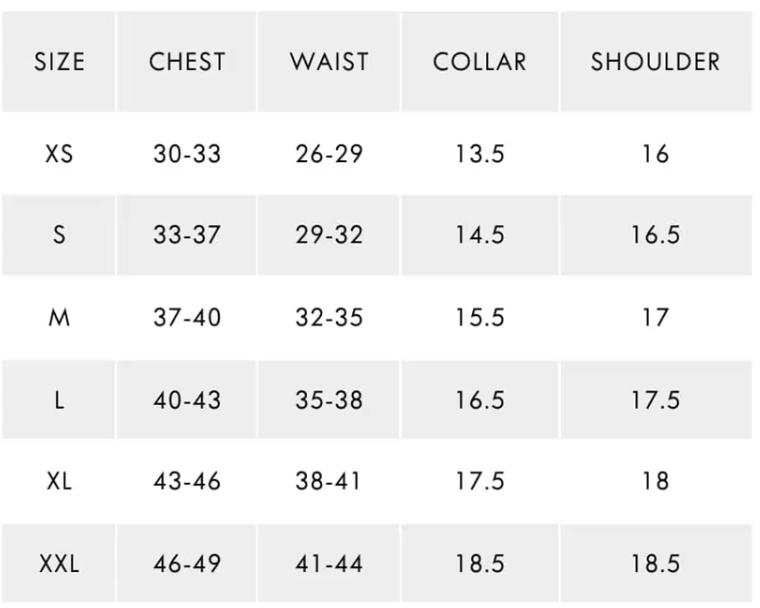Click shoulder value 16.5

[655, 235]
